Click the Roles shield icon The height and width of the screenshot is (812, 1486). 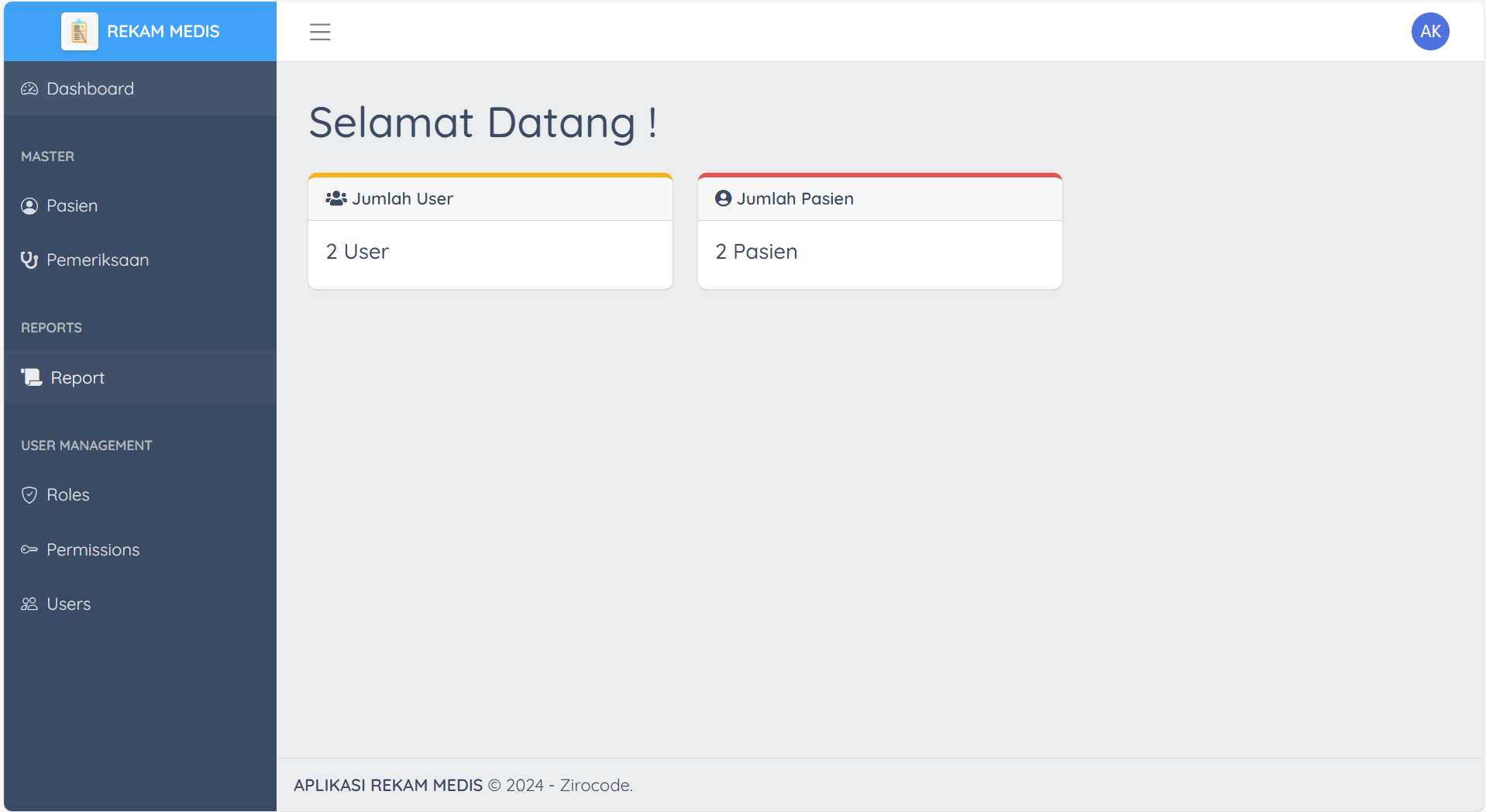point(29,495)
